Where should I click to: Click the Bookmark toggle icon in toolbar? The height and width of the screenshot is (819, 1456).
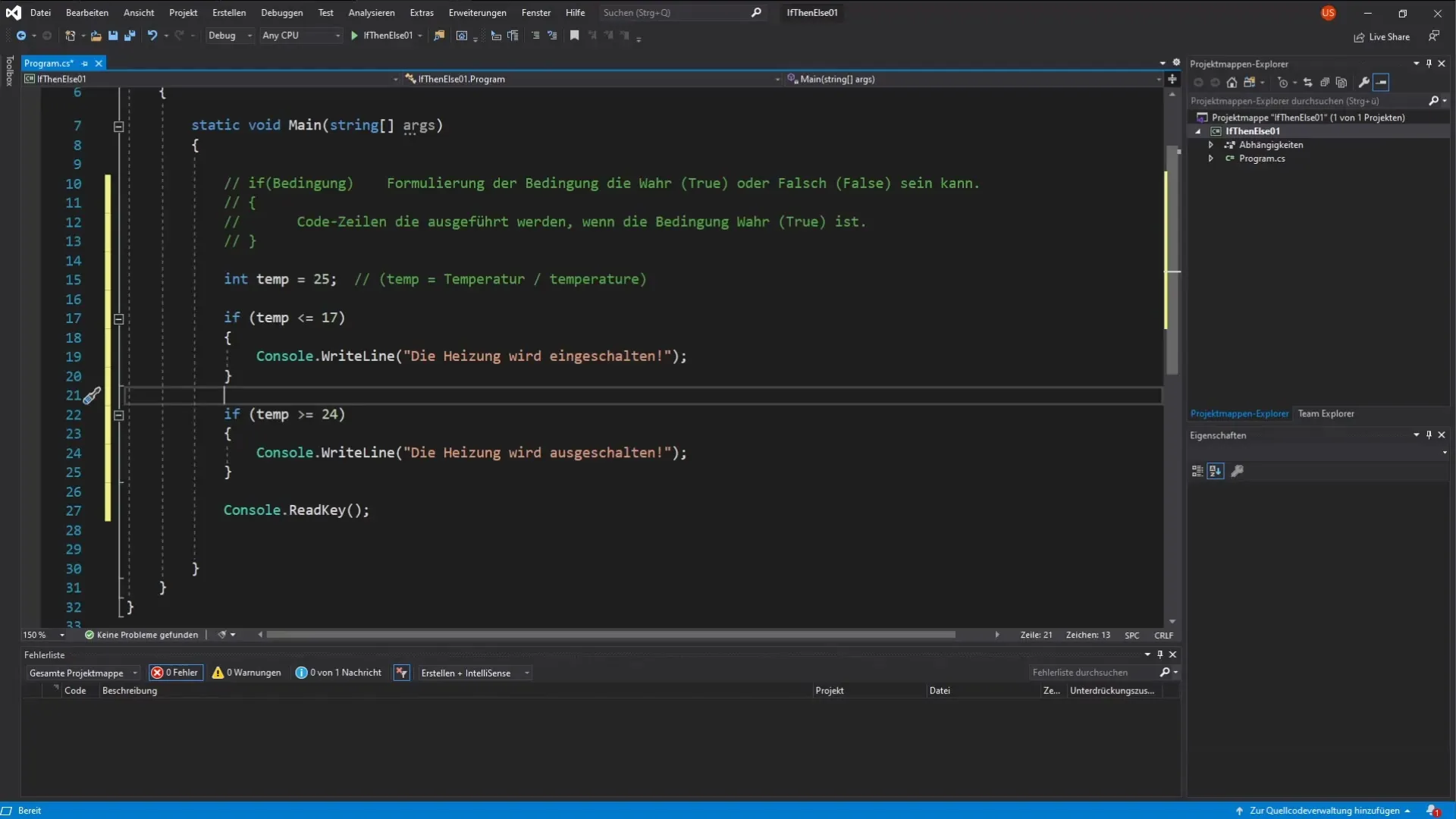(575, 36)
